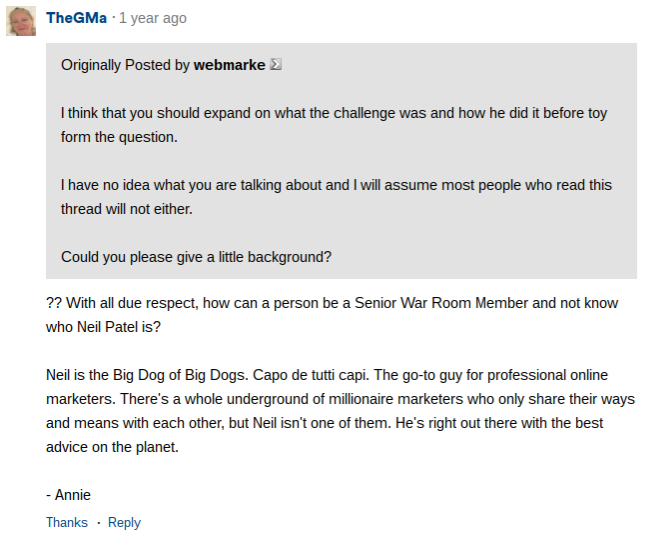The width and height of the screenshot is (665, 537).
Task: Click the view-post arrow icon beside webmarke
Action: click(x=276, y=65)
